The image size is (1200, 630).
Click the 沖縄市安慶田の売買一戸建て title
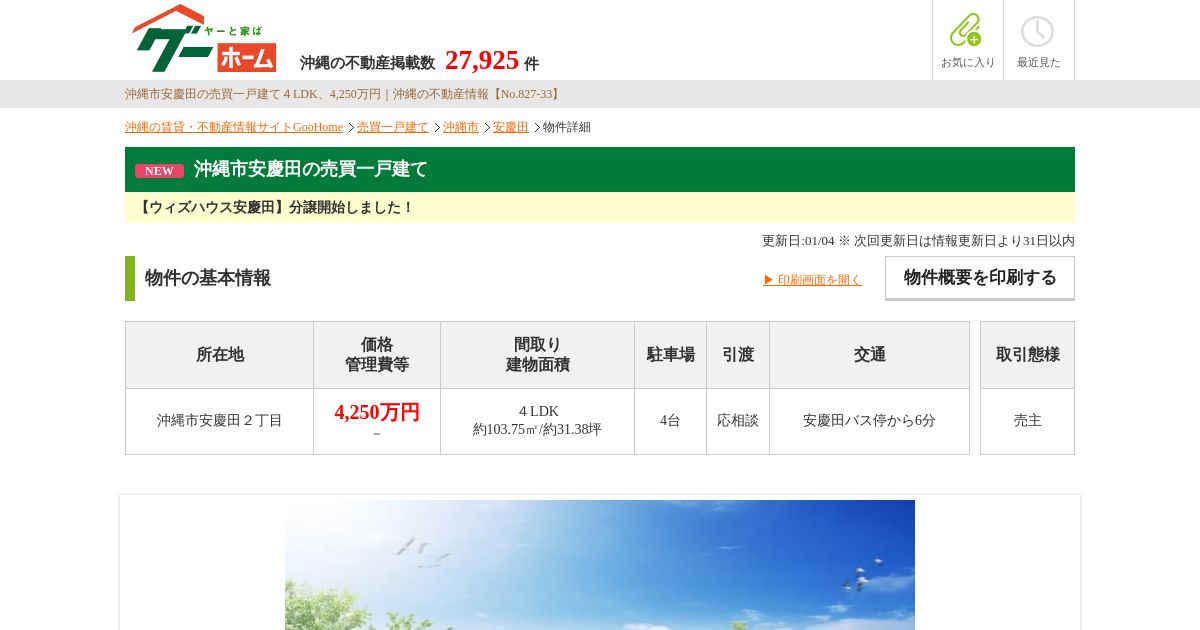point(311,169)
